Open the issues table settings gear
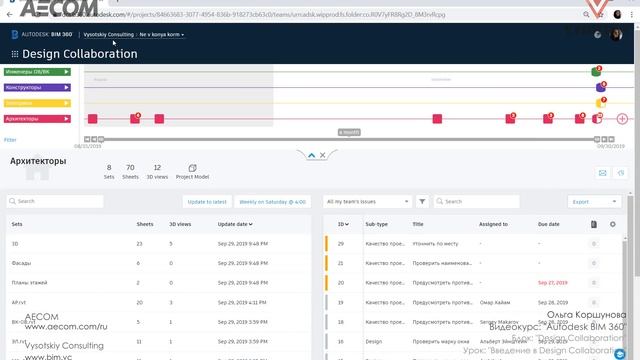 [x=613, y=224]
